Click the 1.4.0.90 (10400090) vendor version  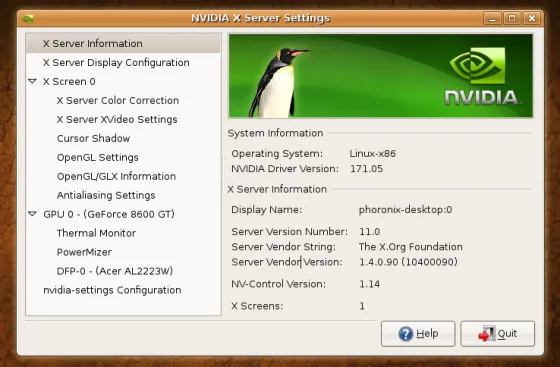(408, 262)
